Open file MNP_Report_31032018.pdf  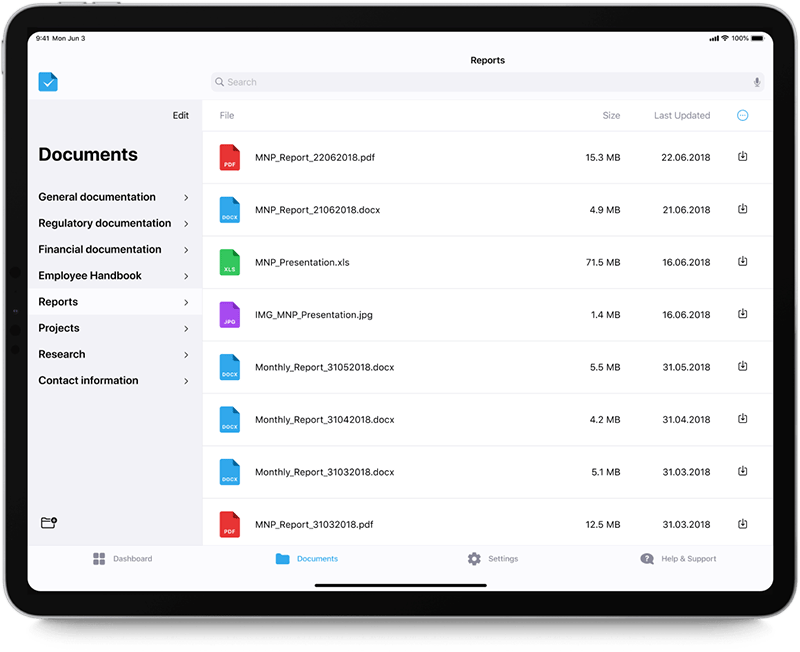314,524
